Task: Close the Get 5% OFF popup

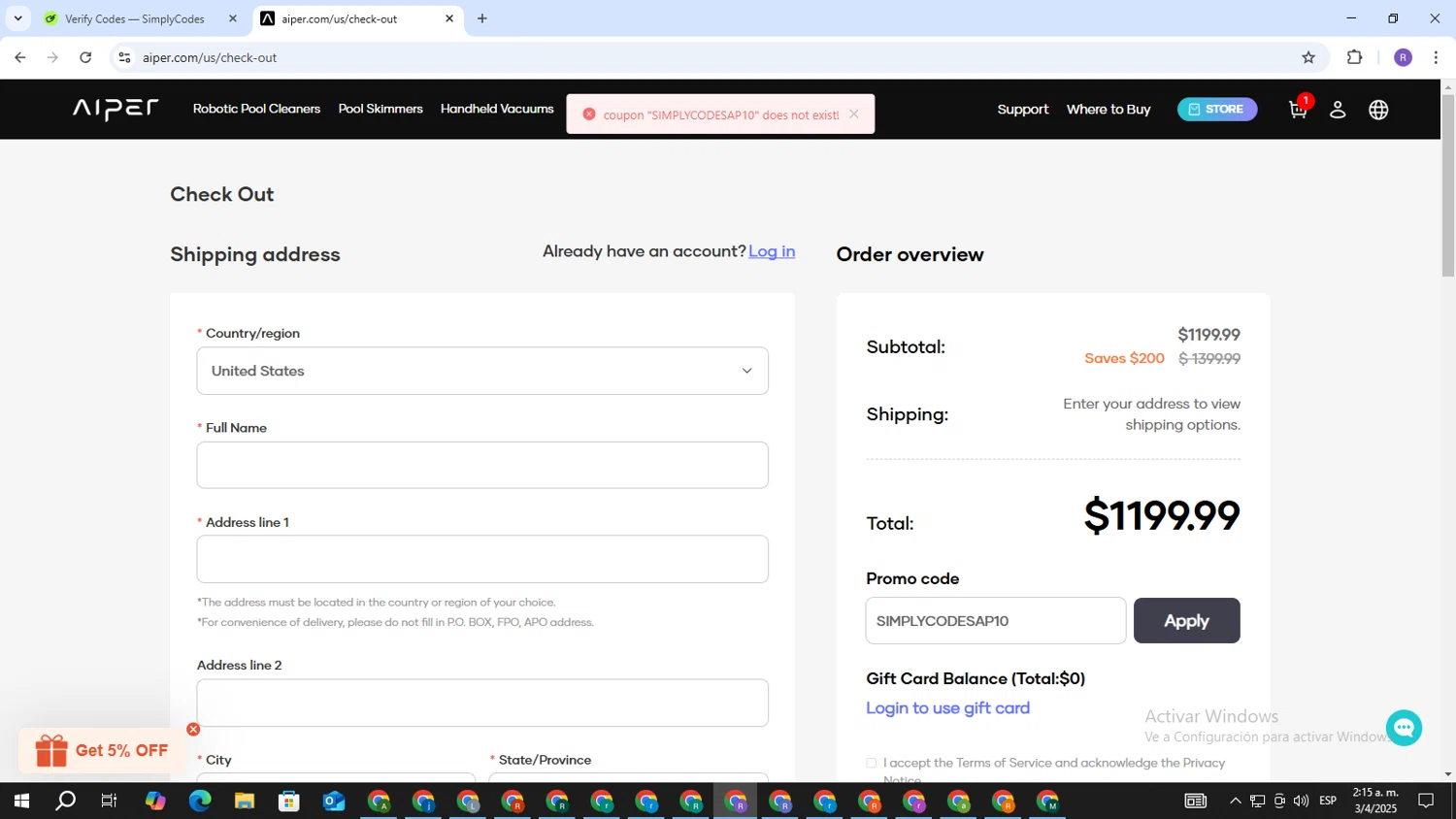Action: (x=193, y=729)
